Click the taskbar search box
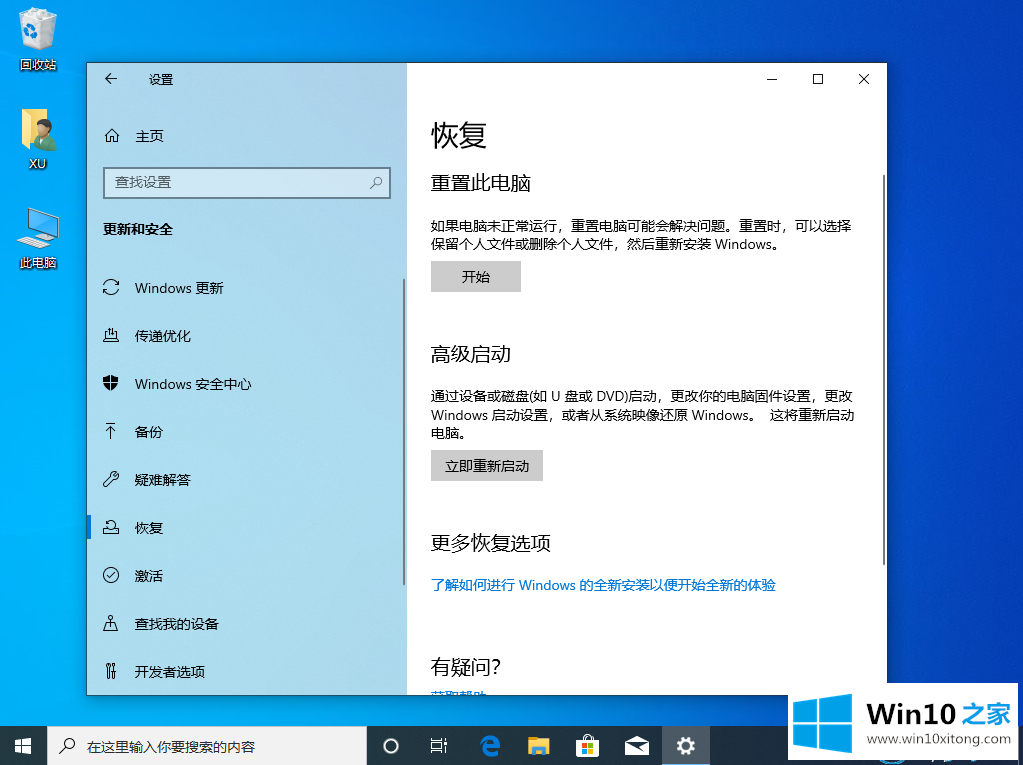Viewport: 1023px width, 765px height. coord(207,746)
